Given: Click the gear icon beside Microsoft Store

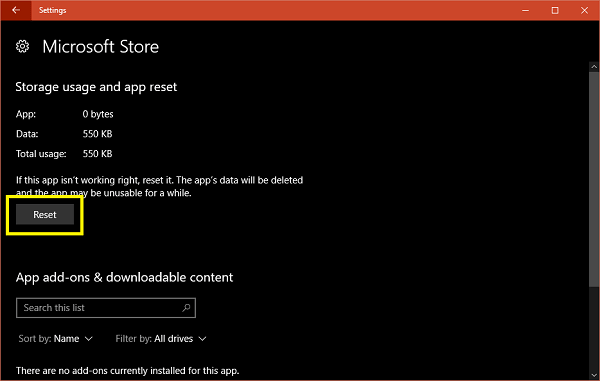Looking at the screenshot, I should pyautogui.click(x=22, y=46).
